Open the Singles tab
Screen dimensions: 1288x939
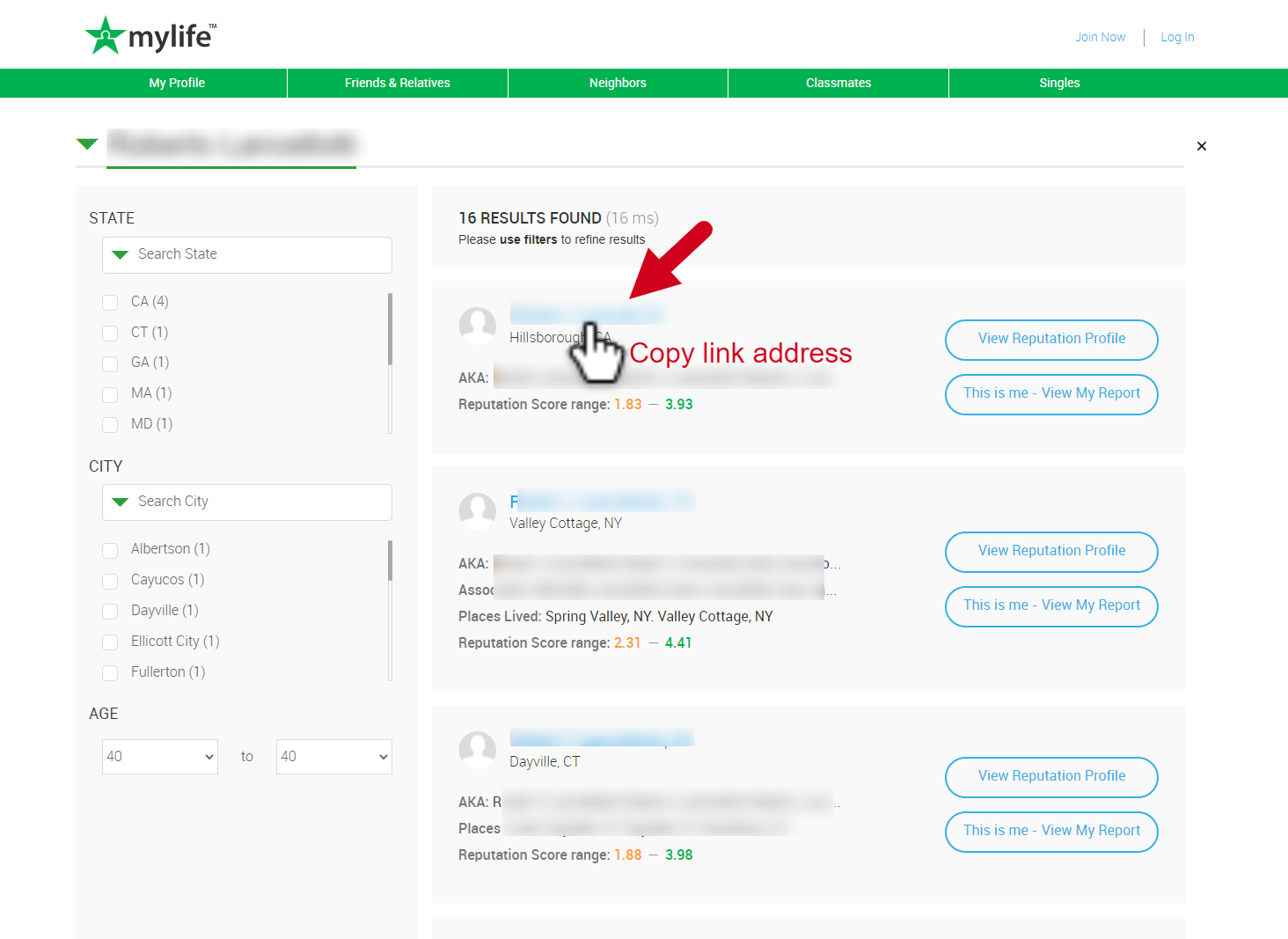pyautogui.click(x=1059, y=83)
